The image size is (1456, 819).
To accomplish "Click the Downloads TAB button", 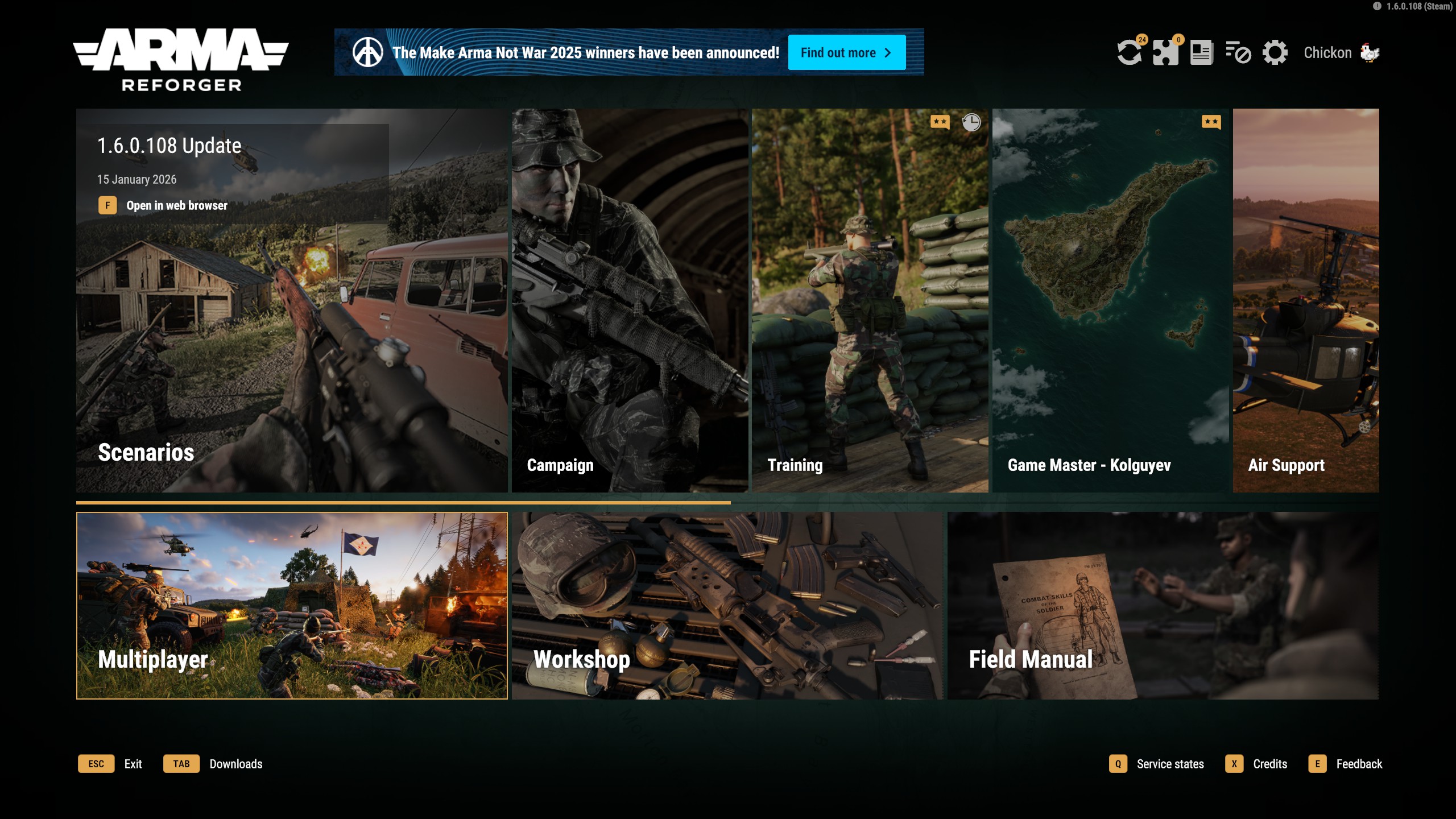I will (x=181, y=764).
